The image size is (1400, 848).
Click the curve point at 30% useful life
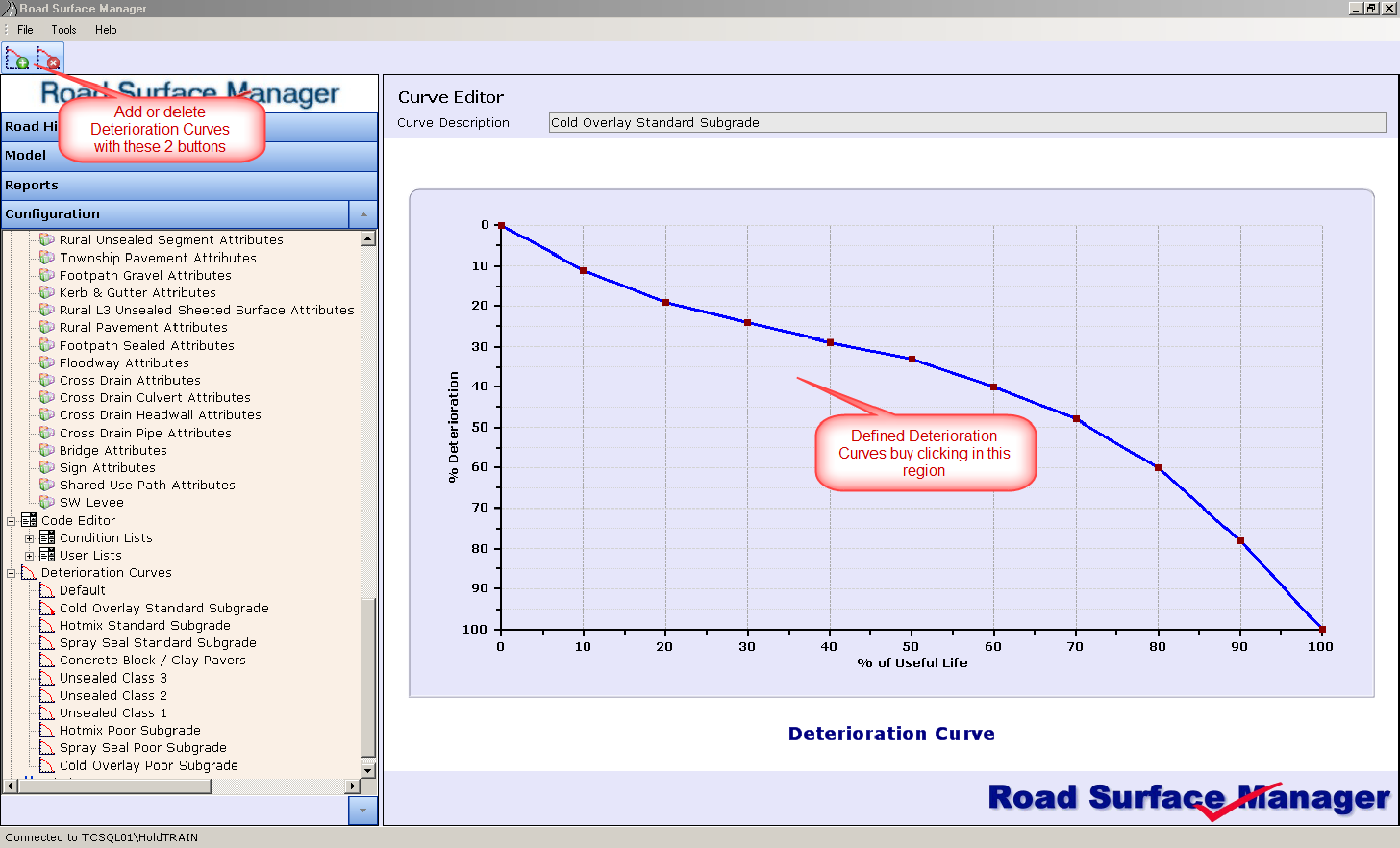click(747, 323)
